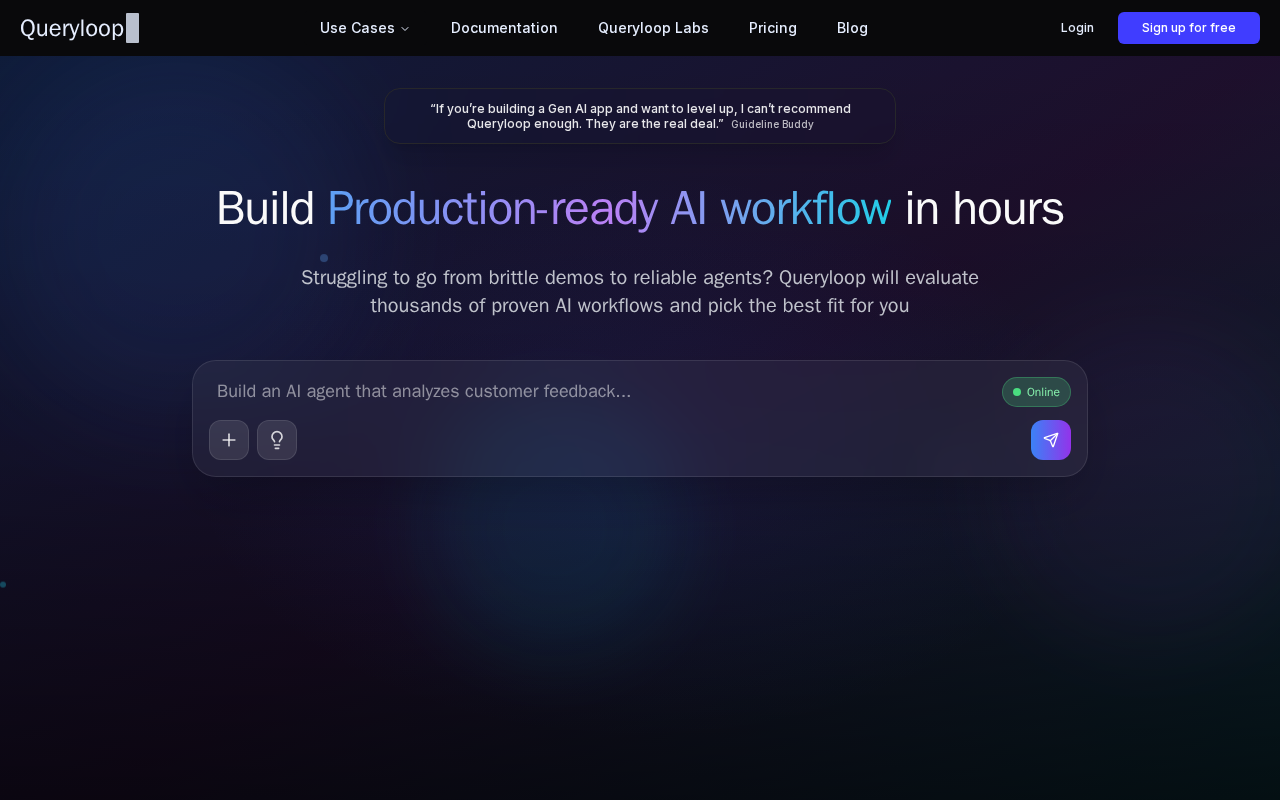The image size is (1280, 800).
Task: Open the Pricing page
Action: (773, 28)
